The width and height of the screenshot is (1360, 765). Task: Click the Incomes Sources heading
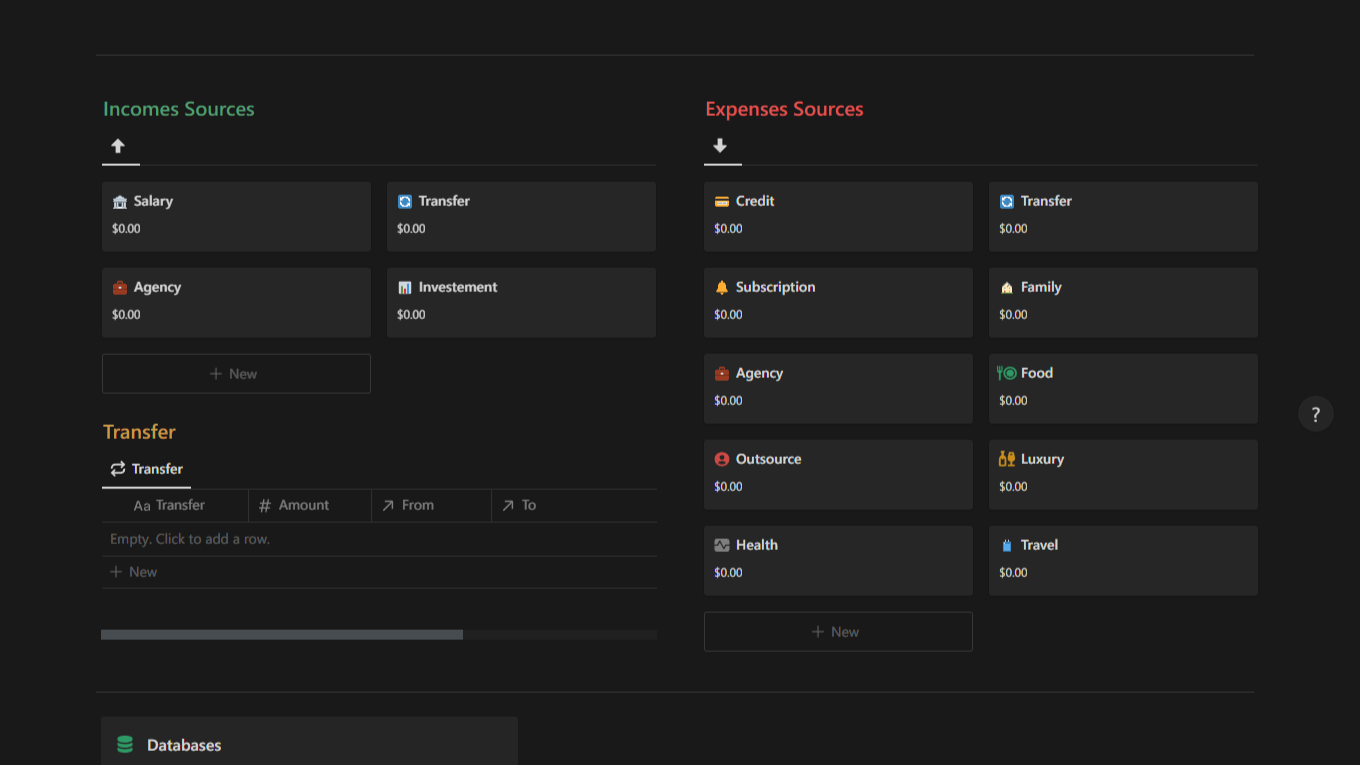click(179, 109)
